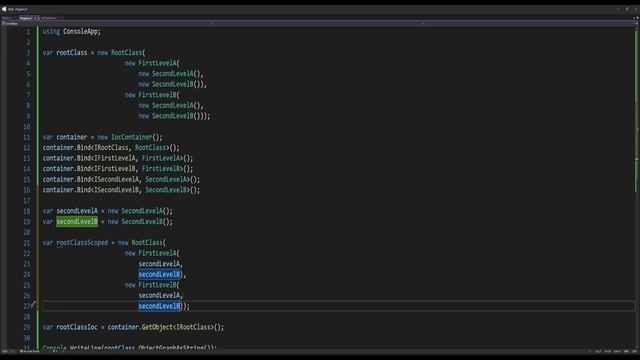Click line number 10 in the gutter

click(x=27, y=127)
